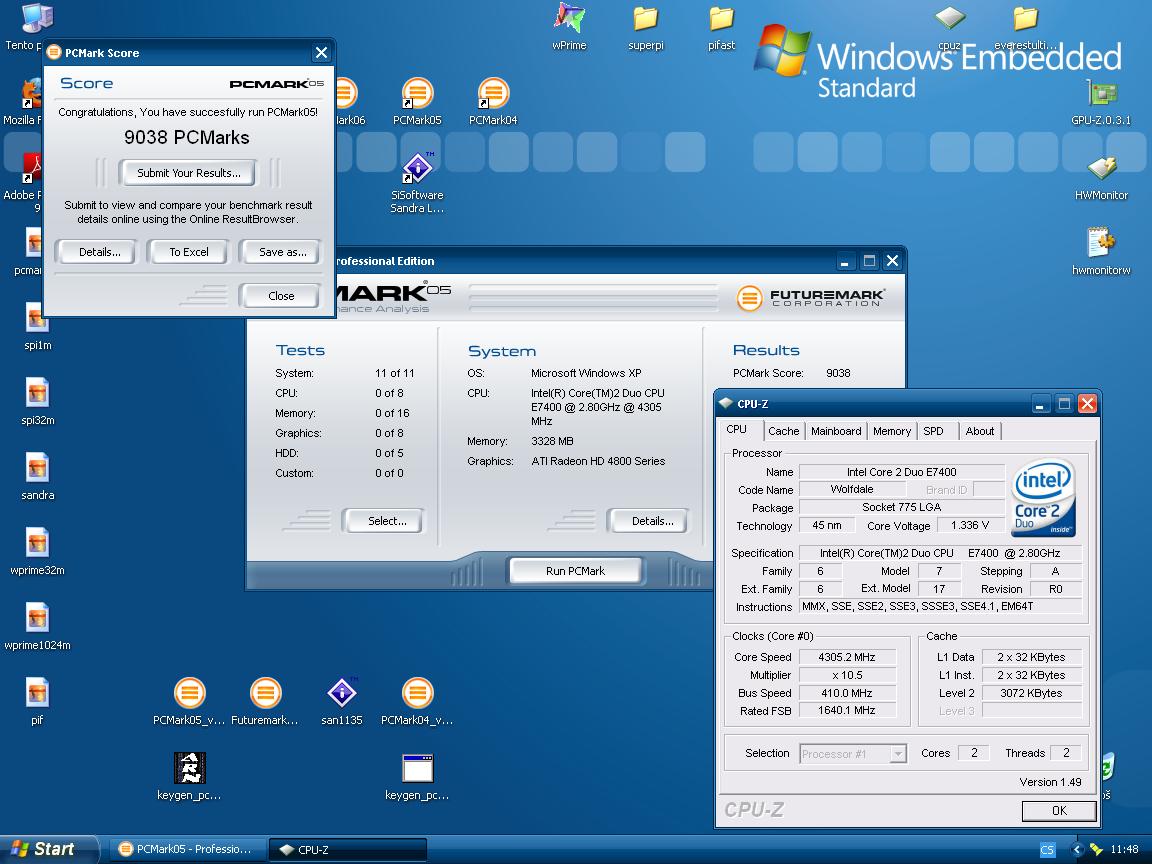Viewport: 1152px width, 864px height.
Task: Open the About tab in CPU-Z
Action: point(979,431)
